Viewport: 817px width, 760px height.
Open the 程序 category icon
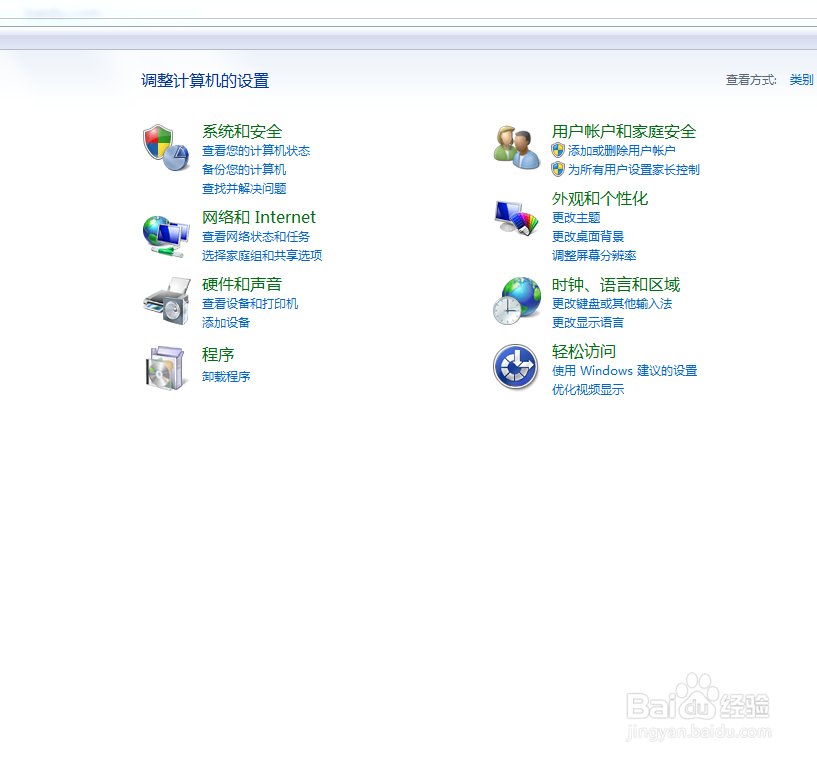pyautogui.click(x=165, y=366)
